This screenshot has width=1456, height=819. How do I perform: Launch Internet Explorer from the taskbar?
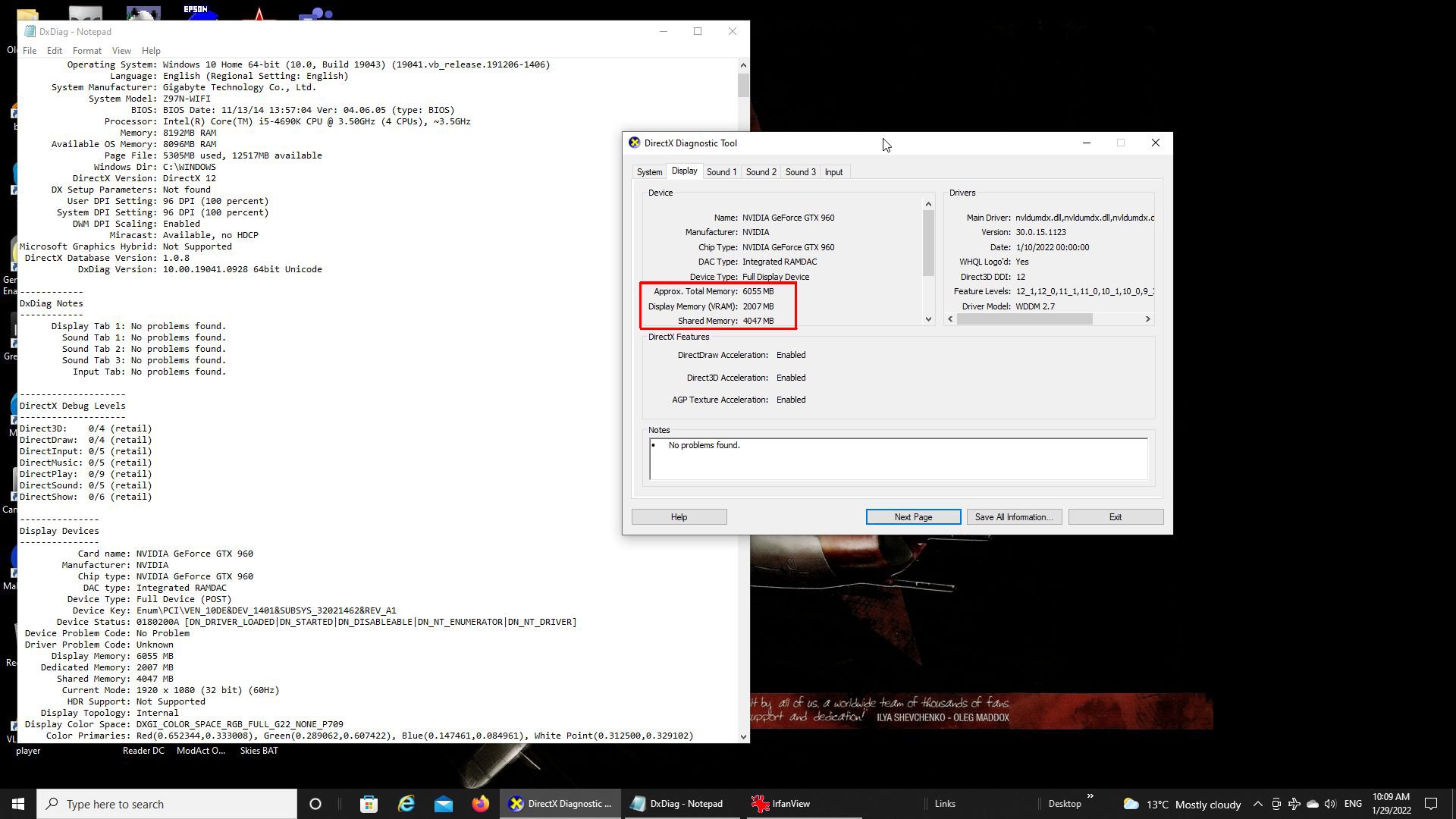(x=406, y=804)
